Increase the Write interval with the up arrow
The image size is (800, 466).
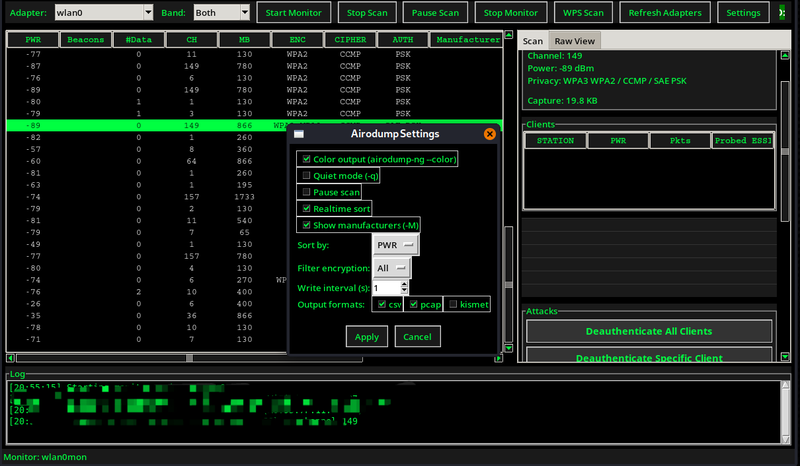click(x=404, y=284)
